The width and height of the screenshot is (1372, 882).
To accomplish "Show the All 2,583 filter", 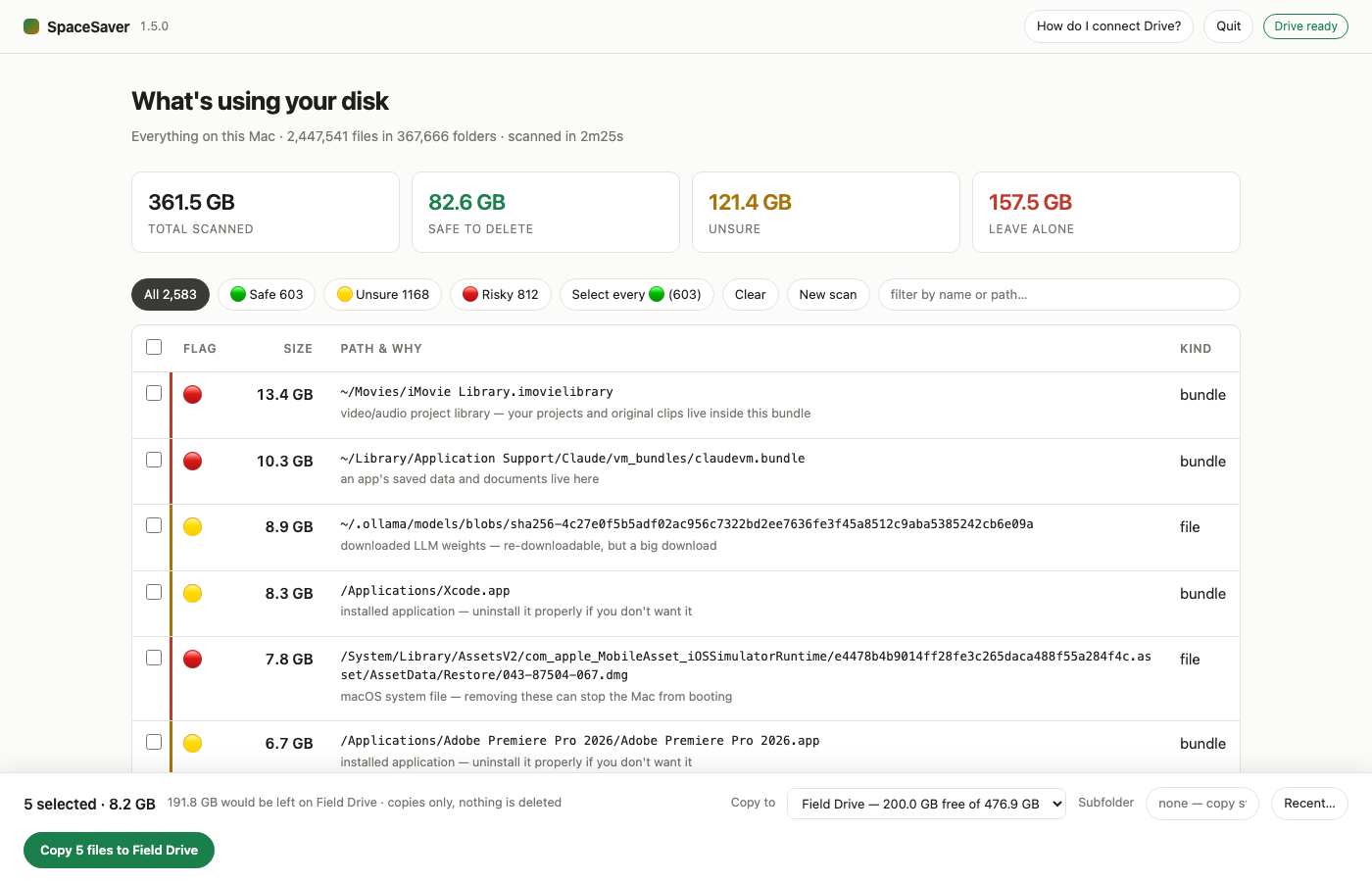I will [171, 295].
